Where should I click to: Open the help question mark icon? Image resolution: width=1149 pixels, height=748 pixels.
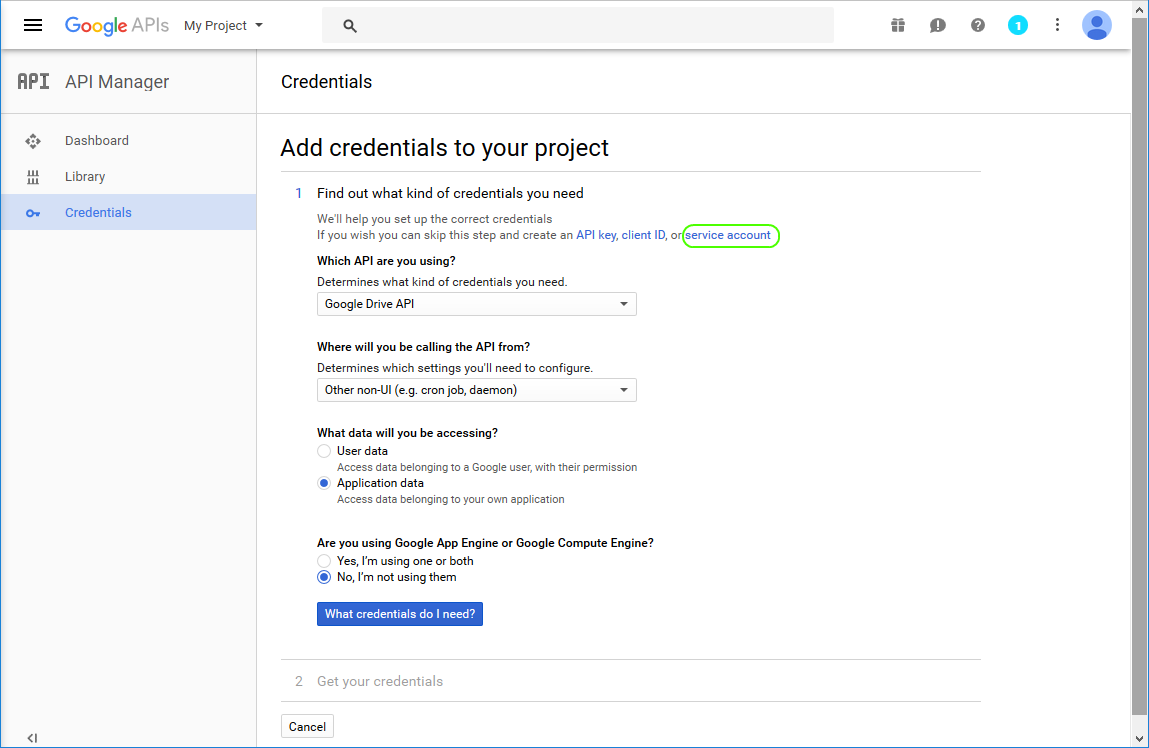(978, 25)
